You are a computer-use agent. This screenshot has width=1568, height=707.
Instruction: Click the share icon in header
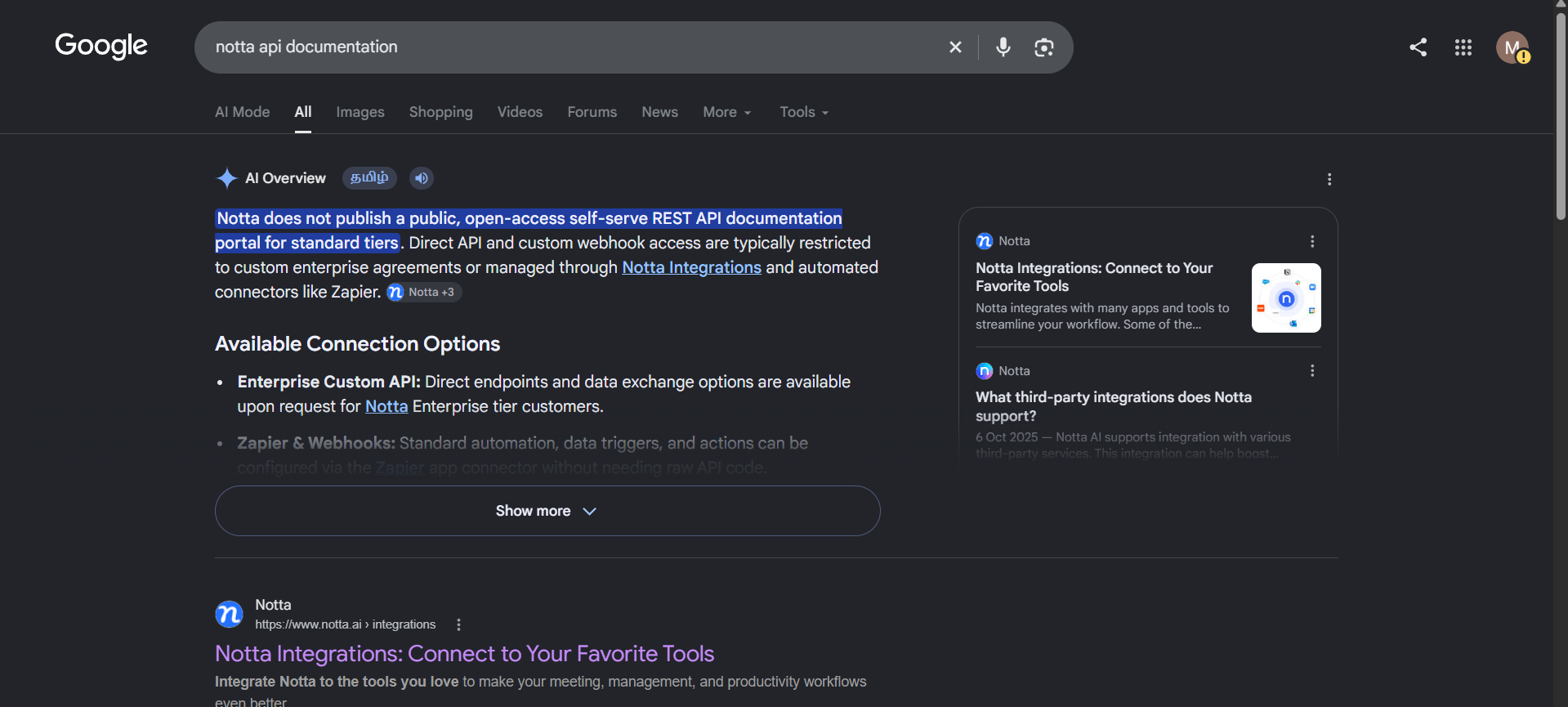coord(1418,47)
